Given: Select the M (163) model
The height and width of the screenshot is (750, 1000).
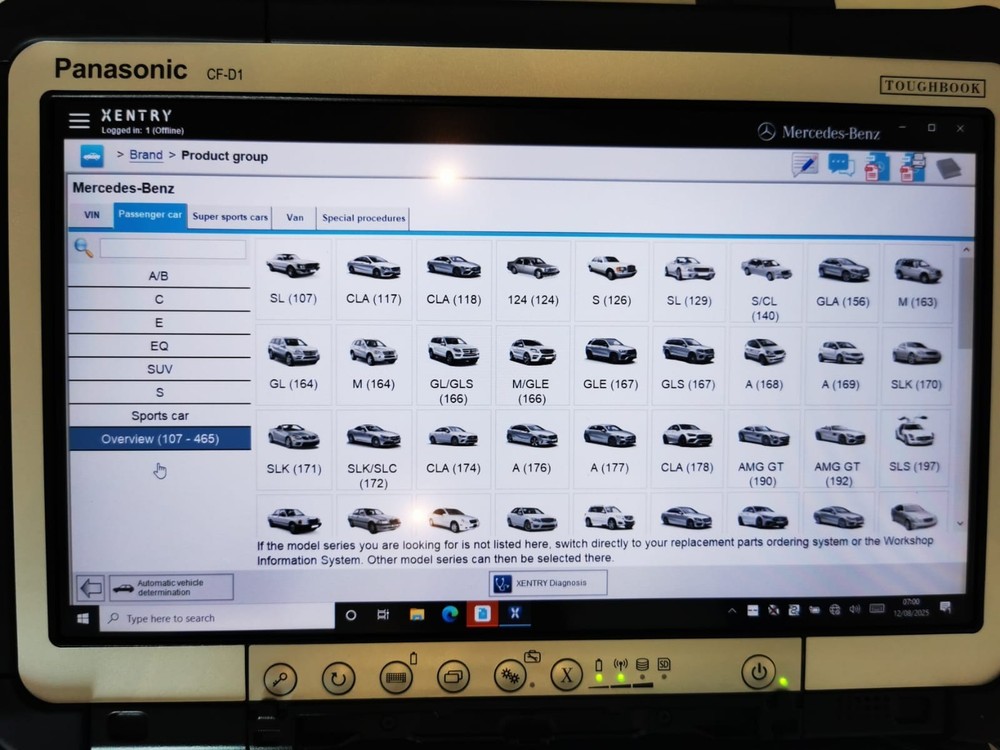Looking at the screenshot, I should pos(918,284).
